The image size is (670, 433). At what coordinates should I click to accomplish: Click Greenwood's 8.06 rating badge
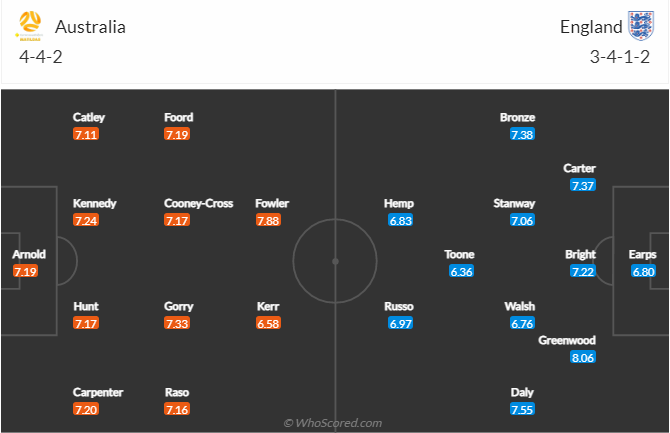tap(580, 357)
